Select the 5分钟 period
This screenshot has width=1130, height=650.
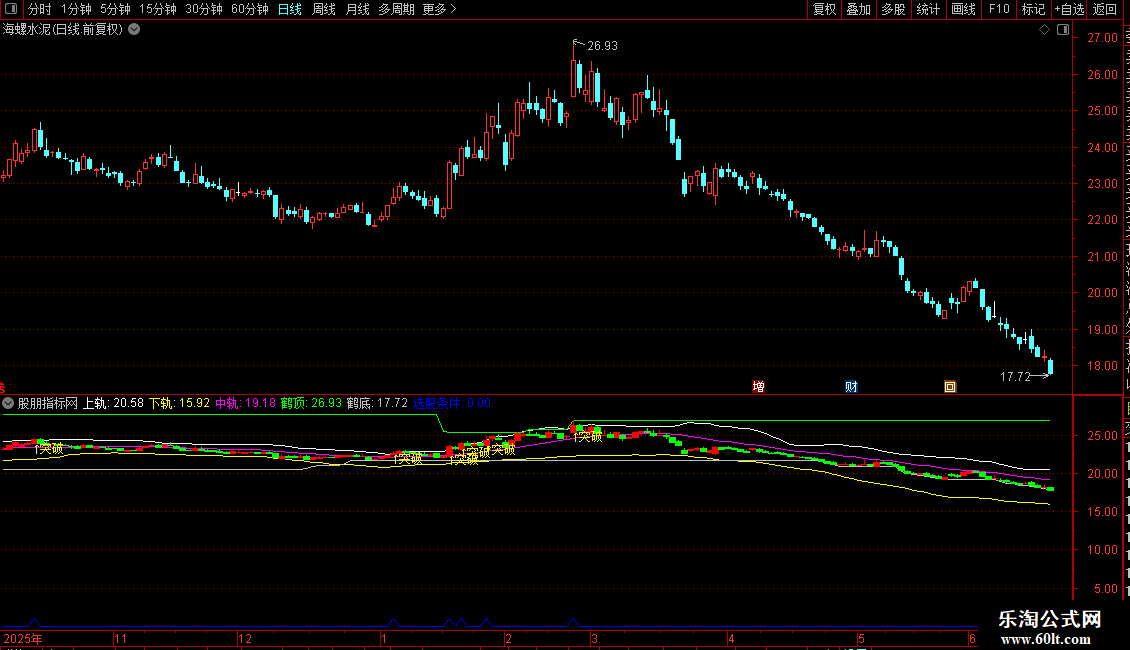115,9
